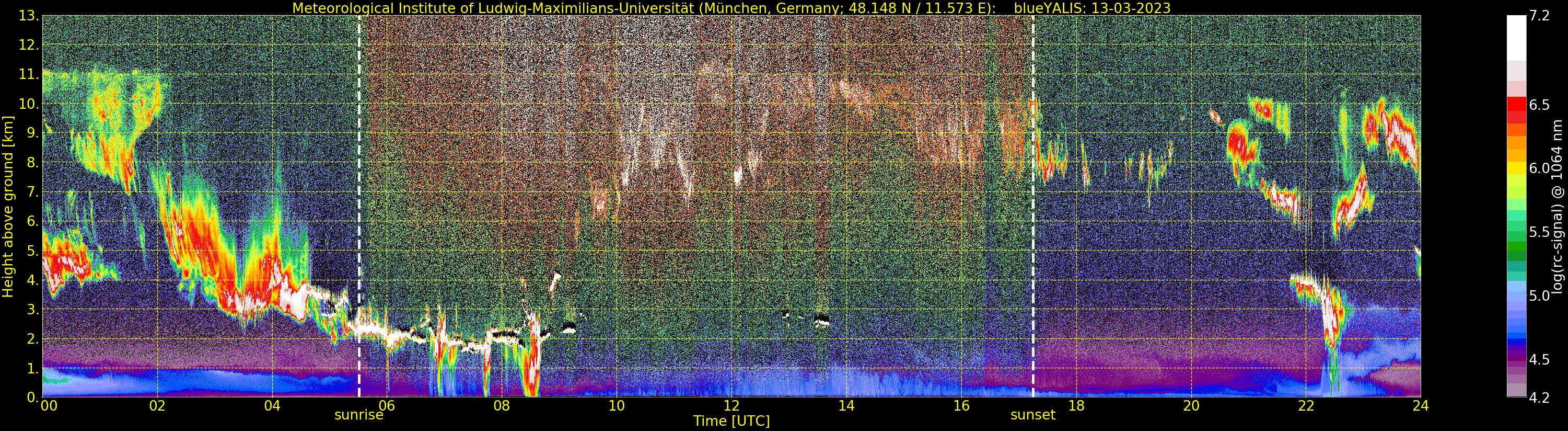
Task: Click the '8.' height axis tick label
Action: pyautogui.click(x=33, y=162)
